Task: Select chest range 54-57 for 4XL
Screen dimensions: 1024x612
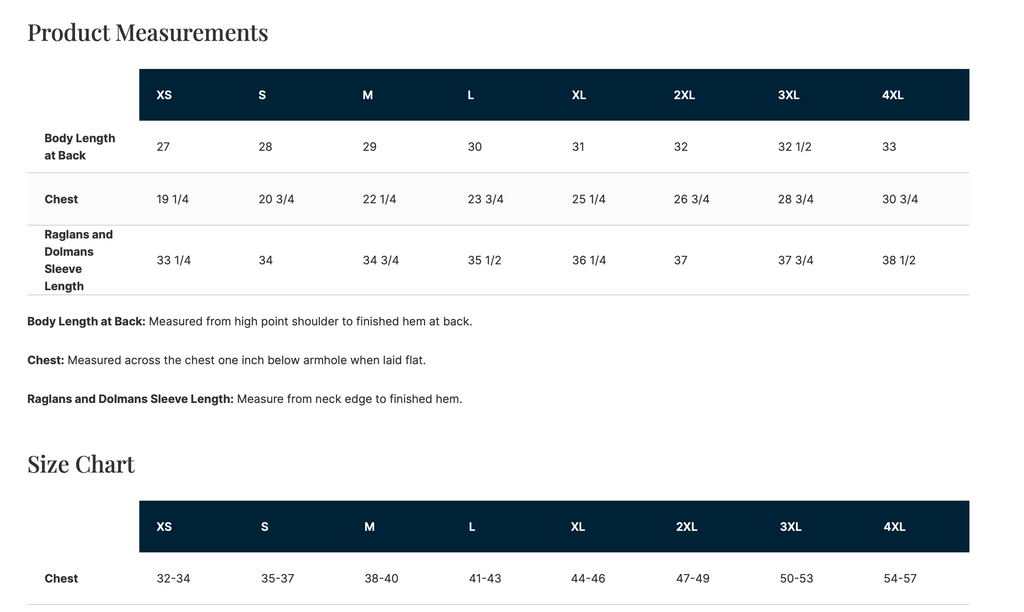Action: coord(900,579)
